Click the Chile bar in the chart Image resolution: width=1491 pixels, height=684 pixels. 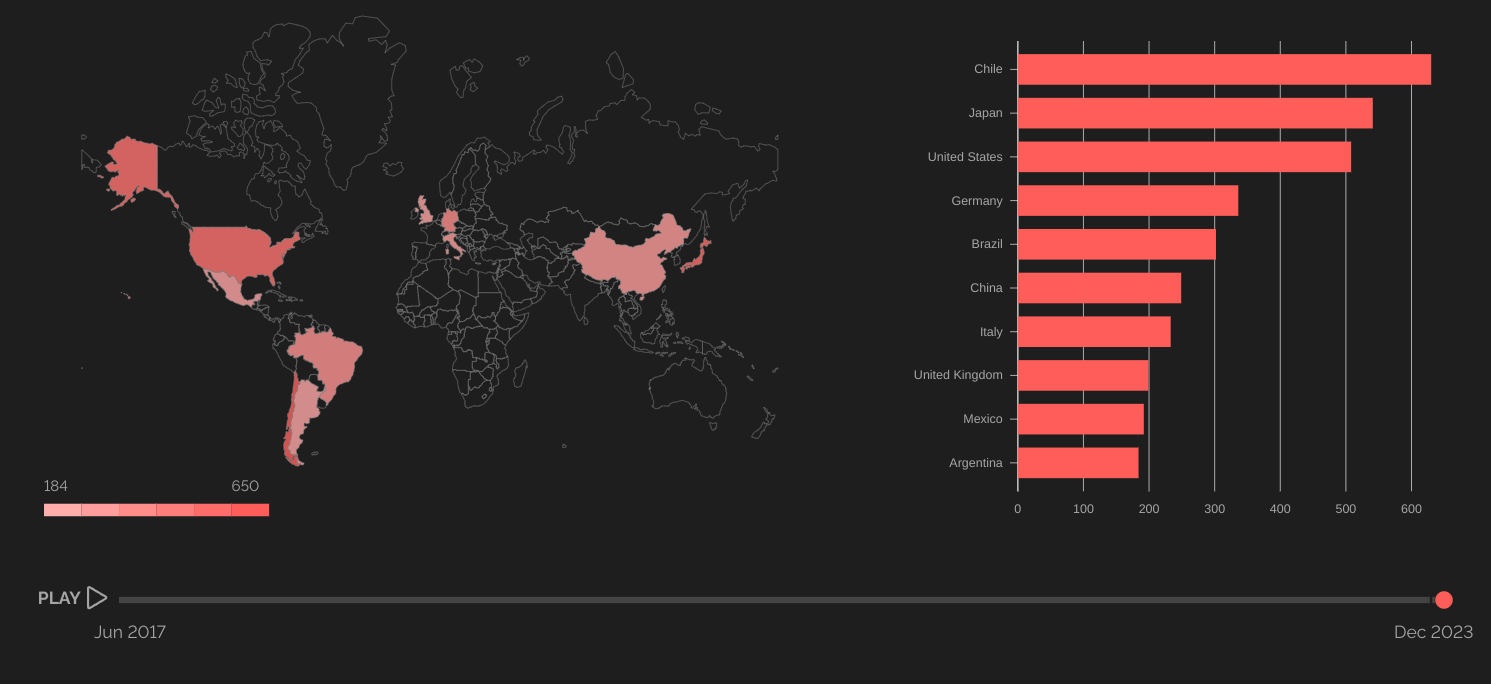(x=1224, y=70)
